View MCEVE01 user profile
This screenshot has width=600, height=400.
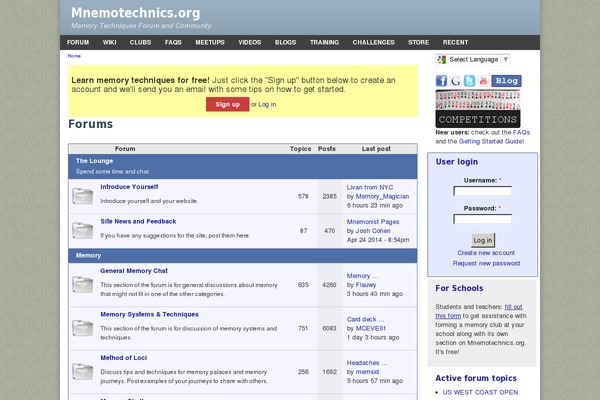click(371, 328)
